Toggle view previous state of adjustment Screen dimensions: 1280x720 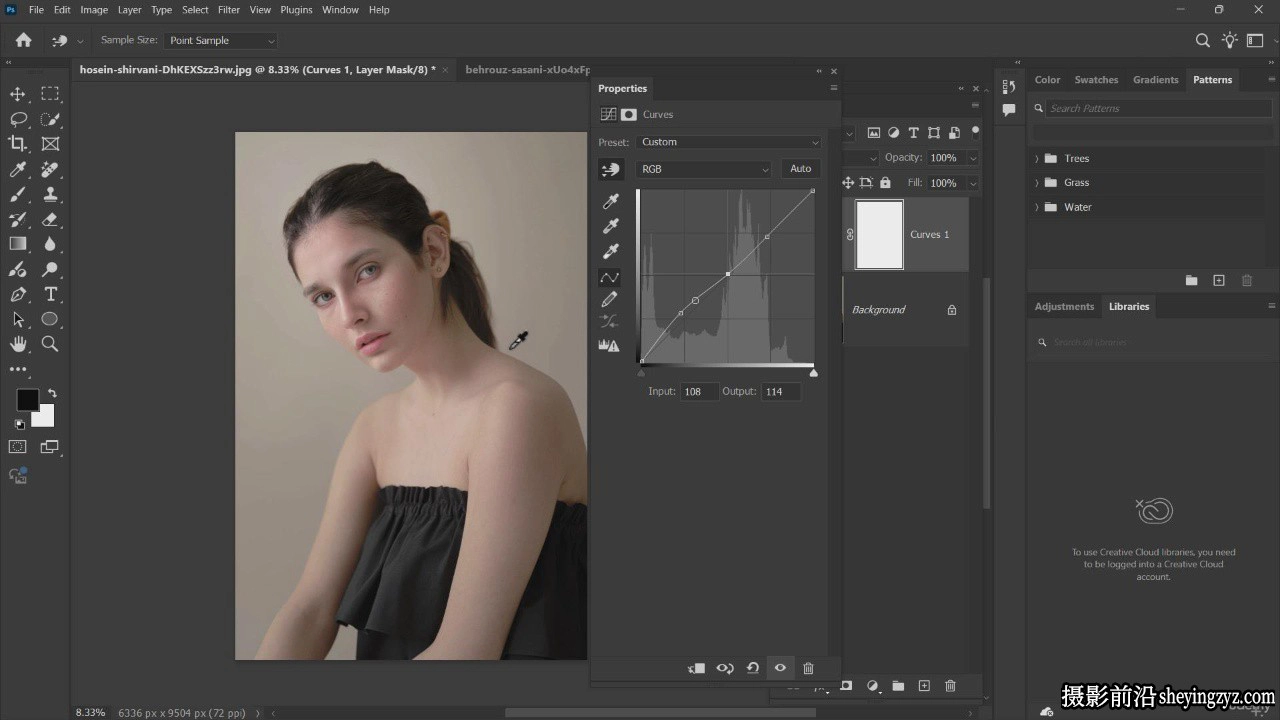[x=725, y=668]
